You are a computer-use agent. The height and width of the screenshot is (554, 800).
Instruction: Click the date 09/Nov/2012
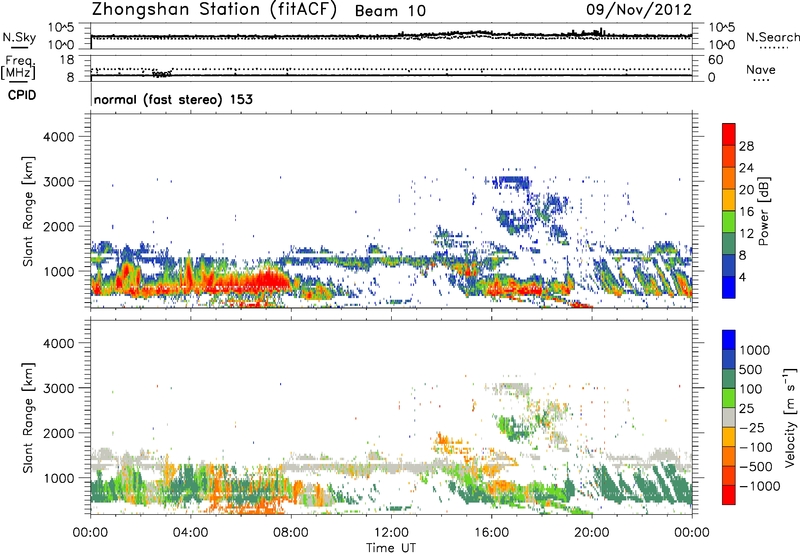[x=639, y=10]
